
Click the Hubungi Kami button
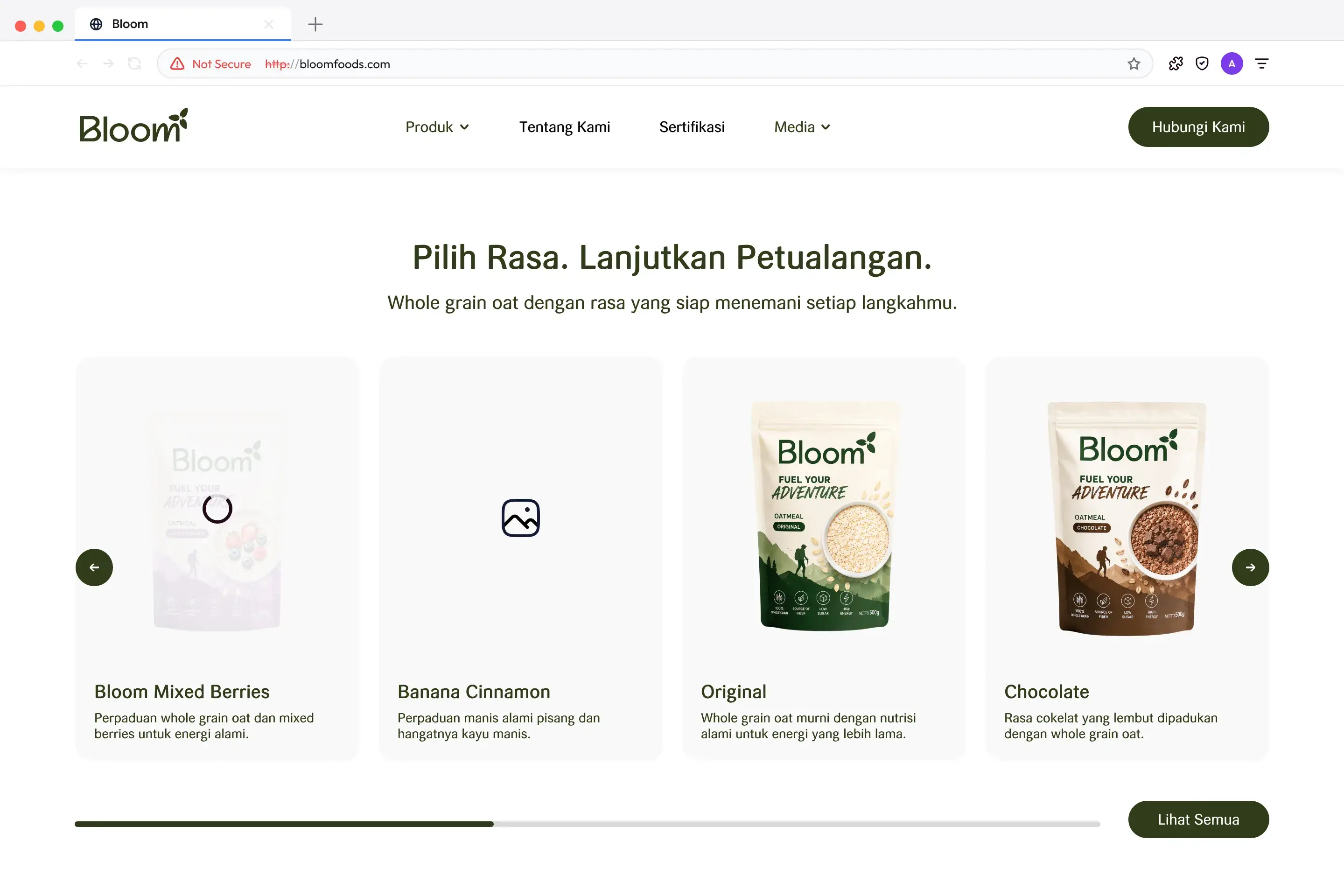(x=1198, y=127)
